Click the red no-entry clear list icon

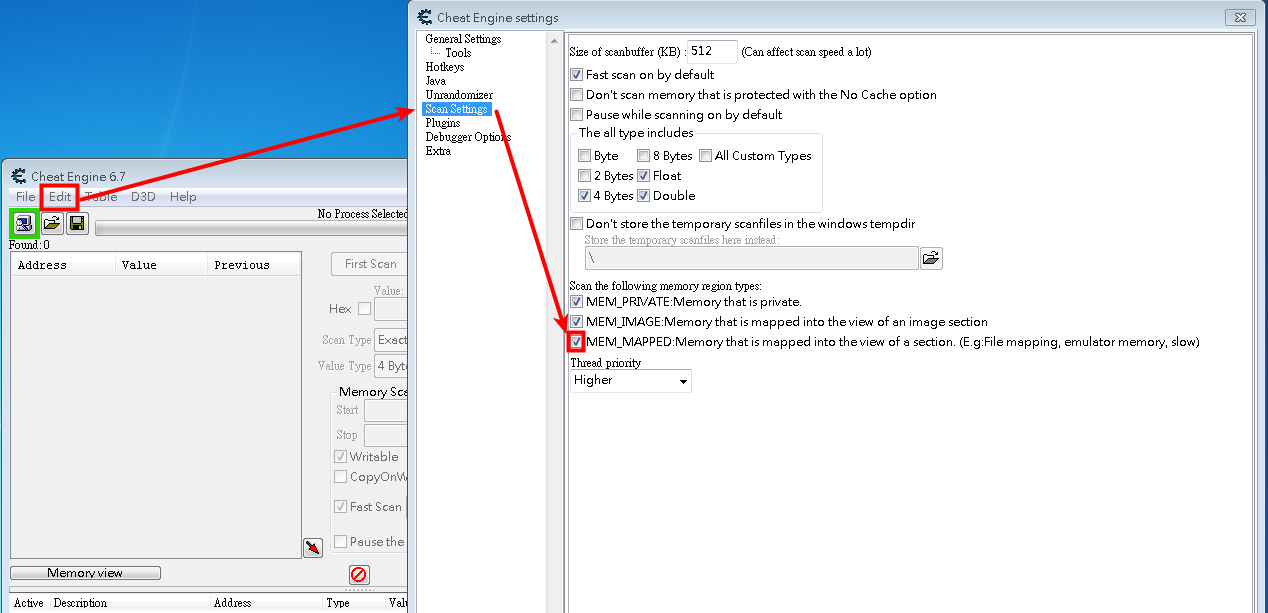[x=359, y=574]
